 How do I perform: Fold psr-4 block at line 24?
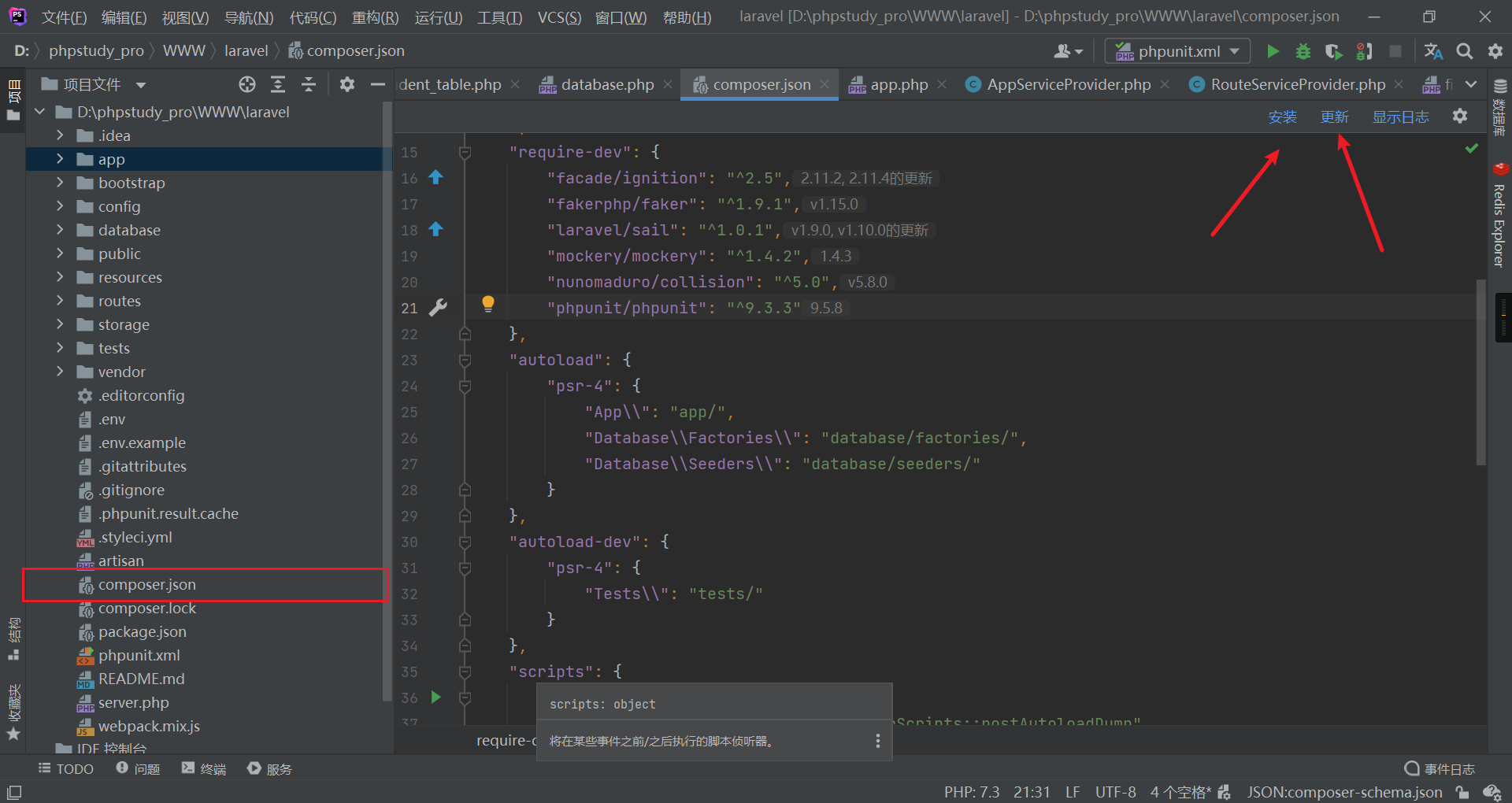[465, 386]
